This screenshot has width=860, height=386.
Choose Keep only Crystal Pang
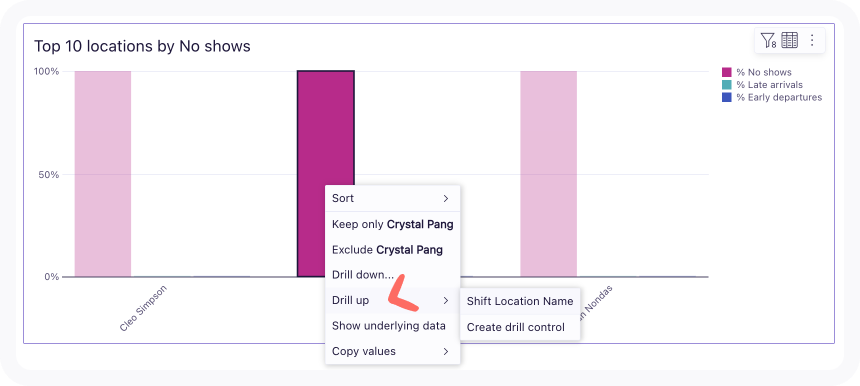392,224
